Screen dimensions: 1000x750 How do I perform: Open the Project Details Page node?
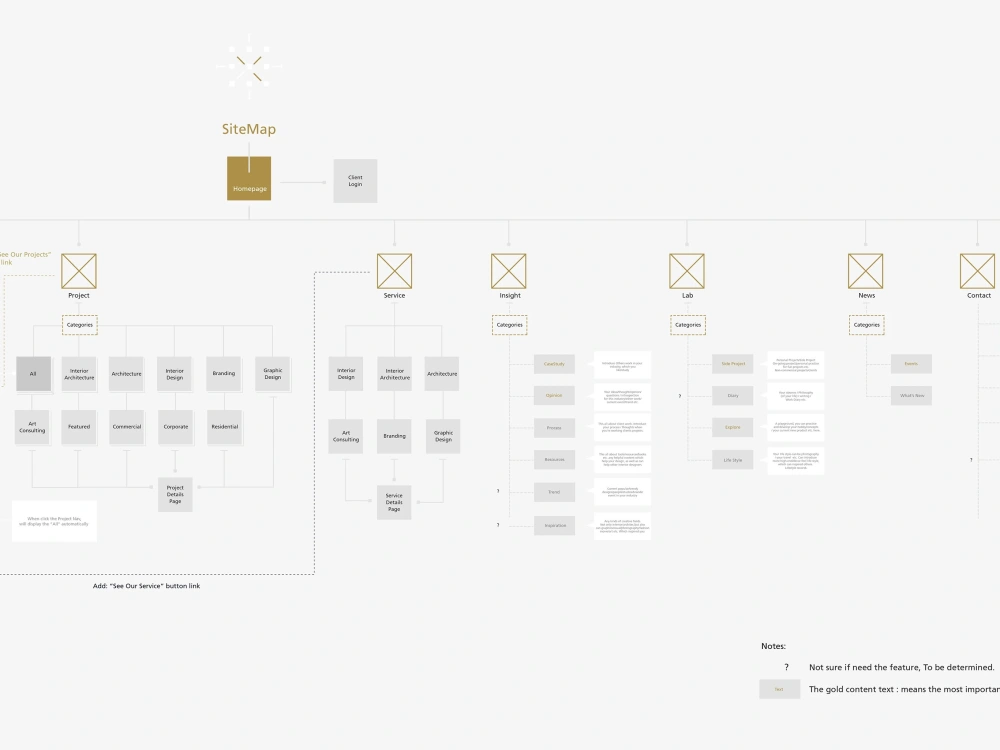coord(175,494)
